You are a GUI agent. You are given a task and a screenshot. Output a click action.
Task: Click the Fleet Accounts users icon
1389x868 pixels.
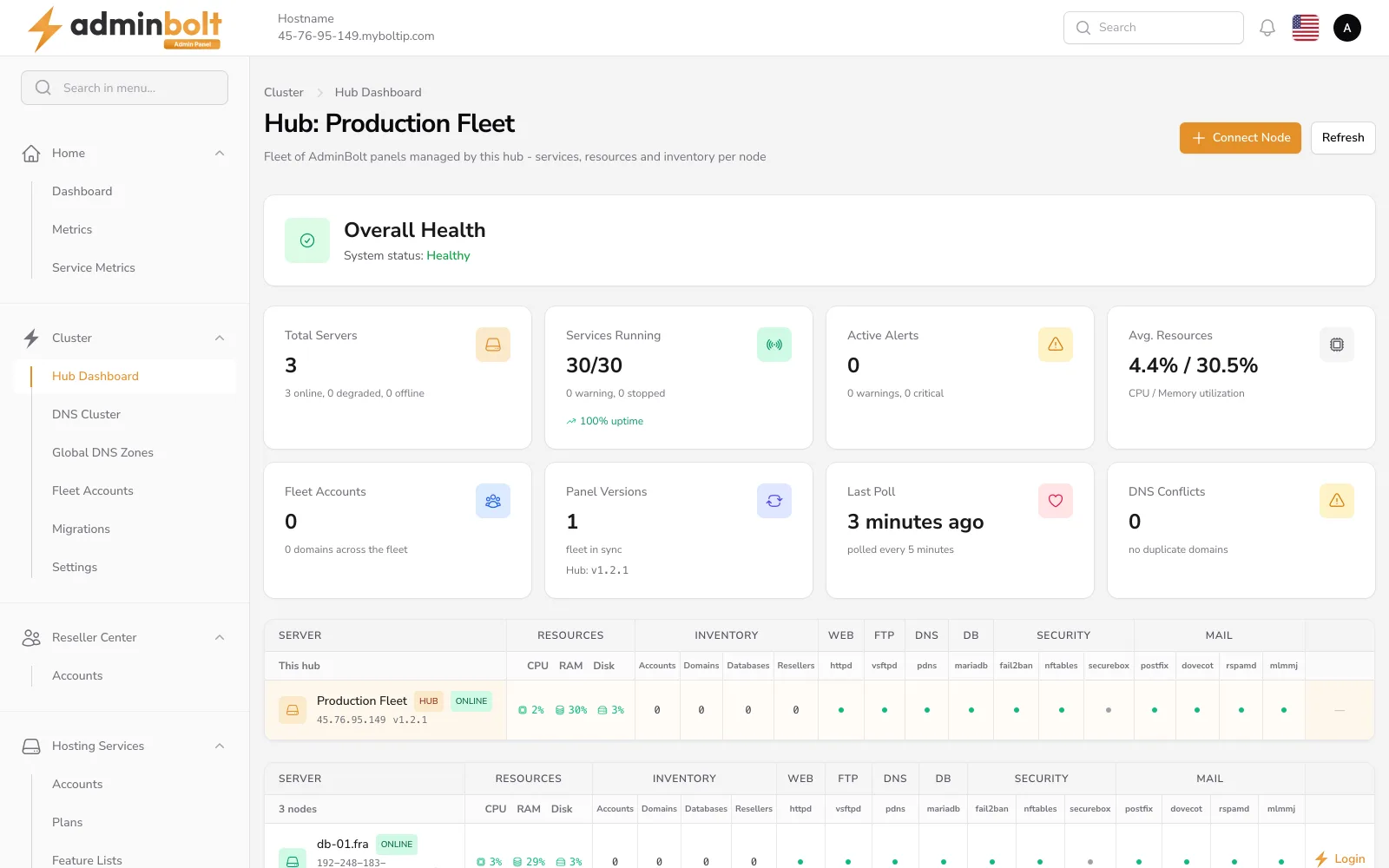tap(493, 501)
